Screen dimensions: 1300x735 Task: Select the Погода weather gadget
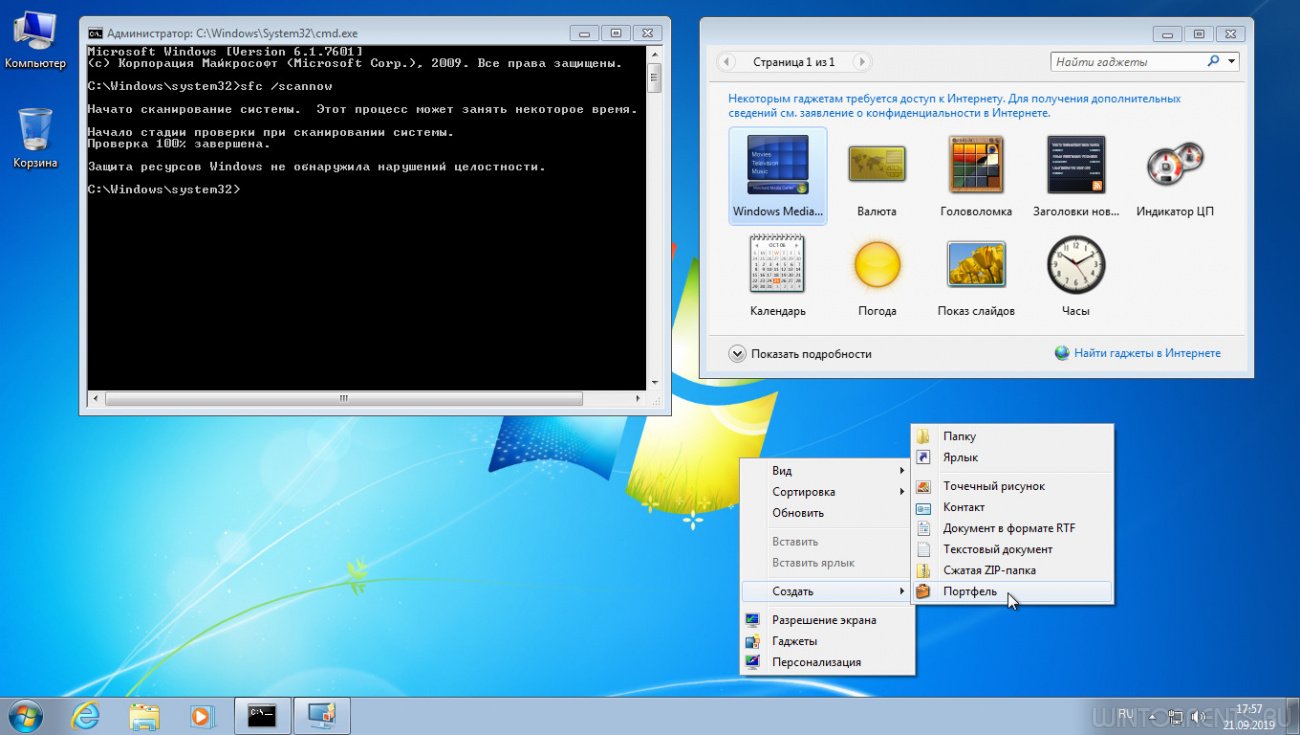[x=877, y=275]
